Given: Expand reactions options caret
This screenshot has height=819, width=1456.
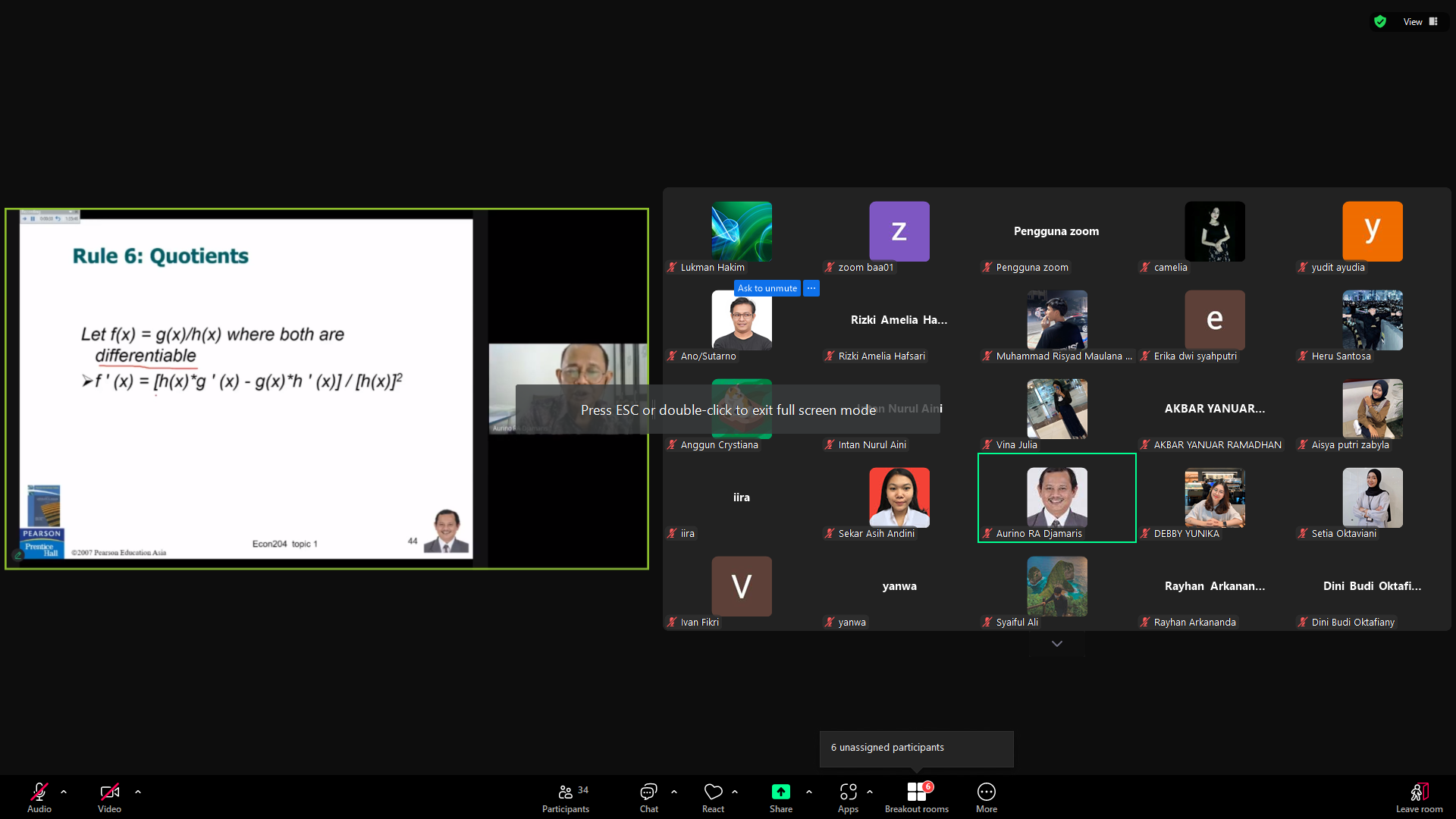Looking at the screenshot, I should [x=735, y=792].
